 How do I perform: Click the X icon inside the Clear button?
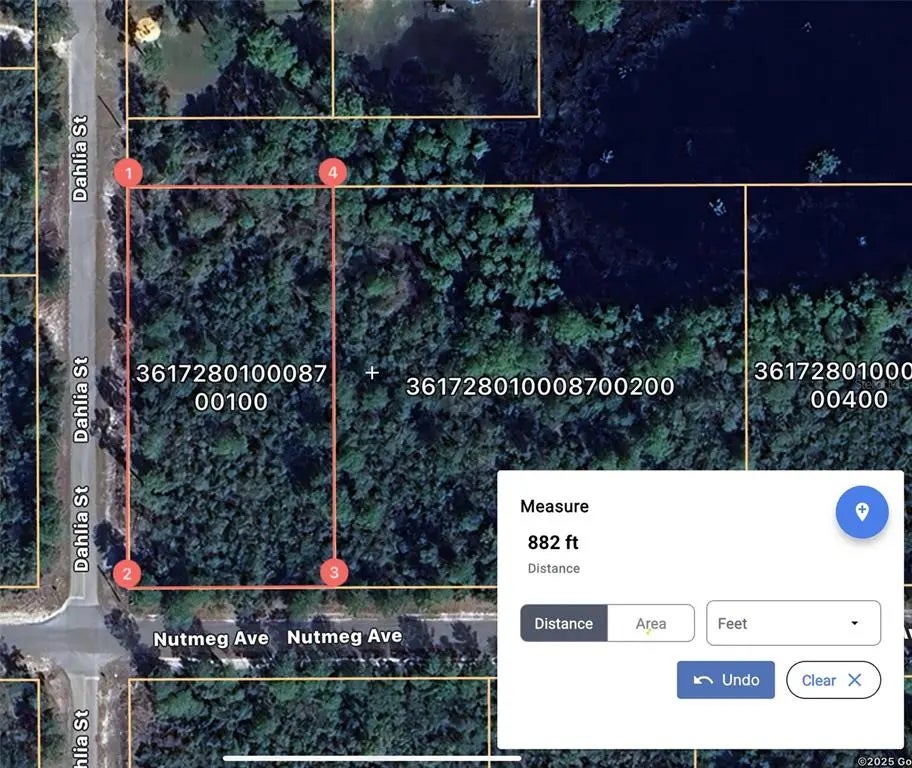pos(855,680)
